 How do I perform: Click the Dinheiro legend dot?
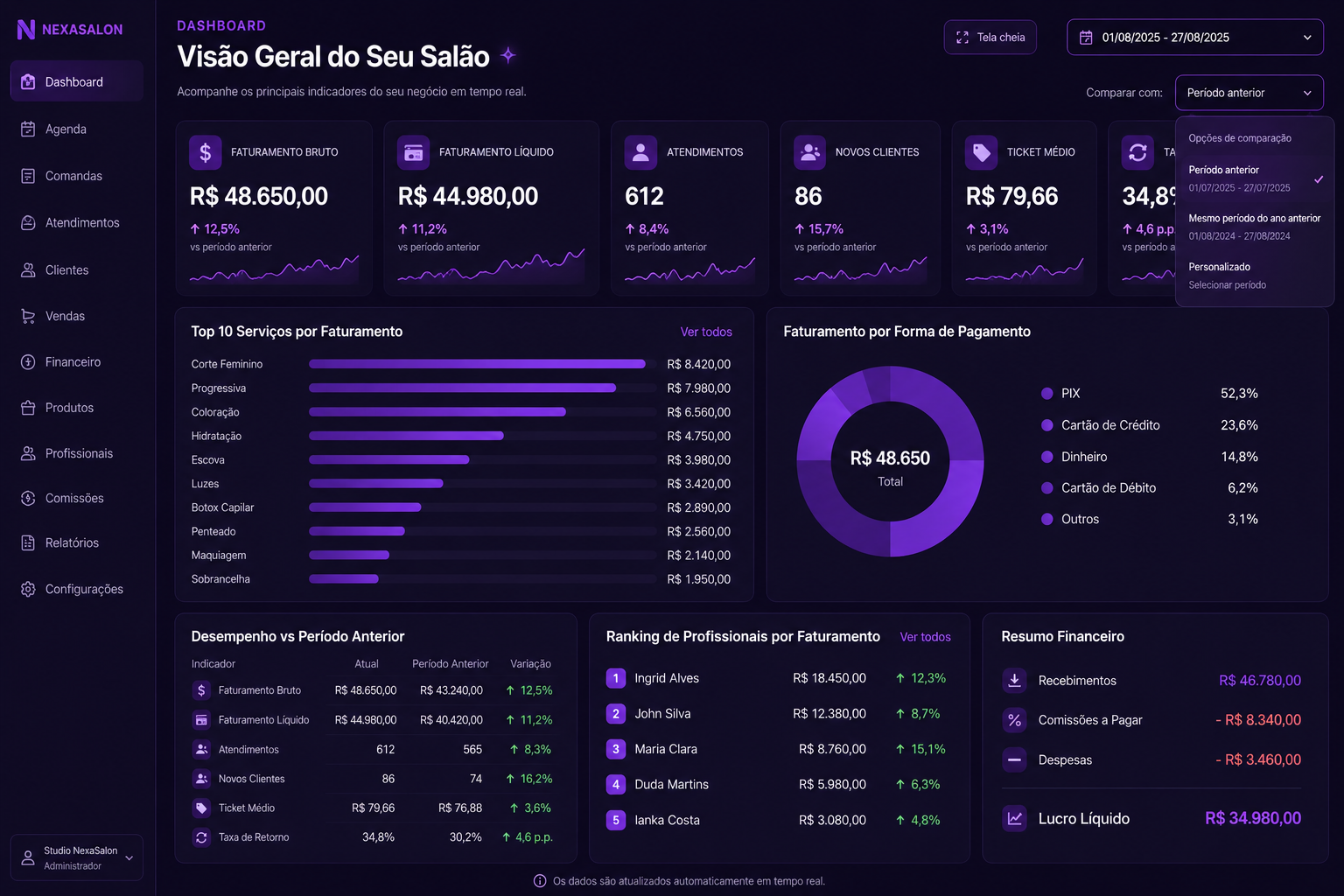point(1046,457)
